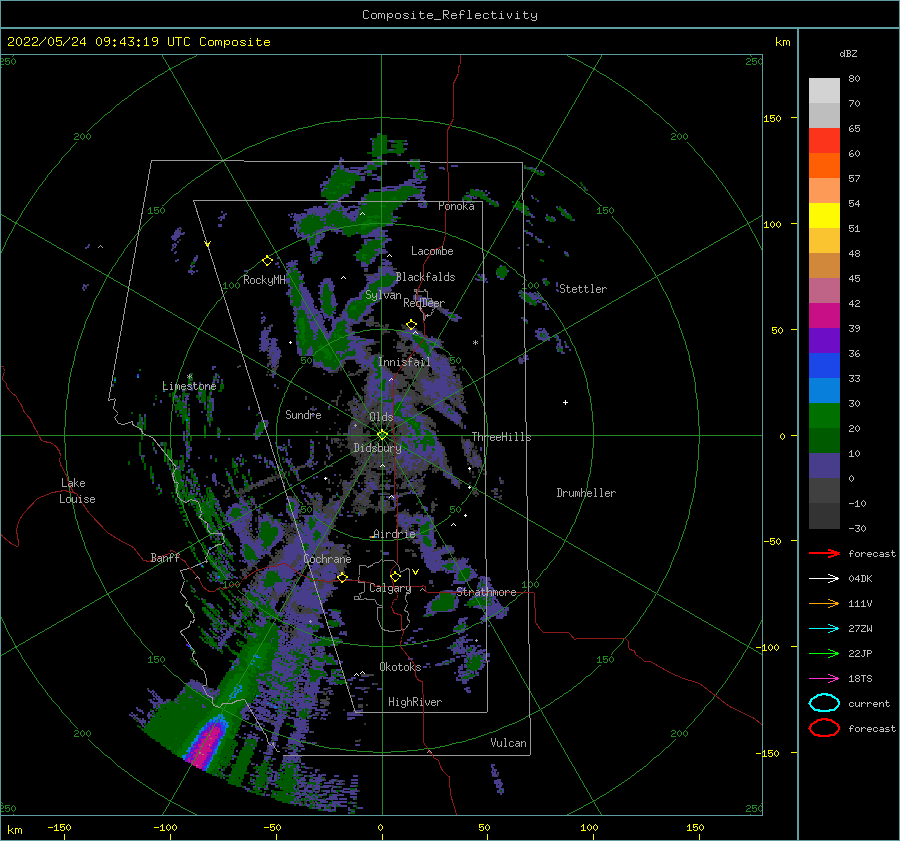Screen dimensions: 900x841
Task: Click the Drumheller label
Action: 586,493
